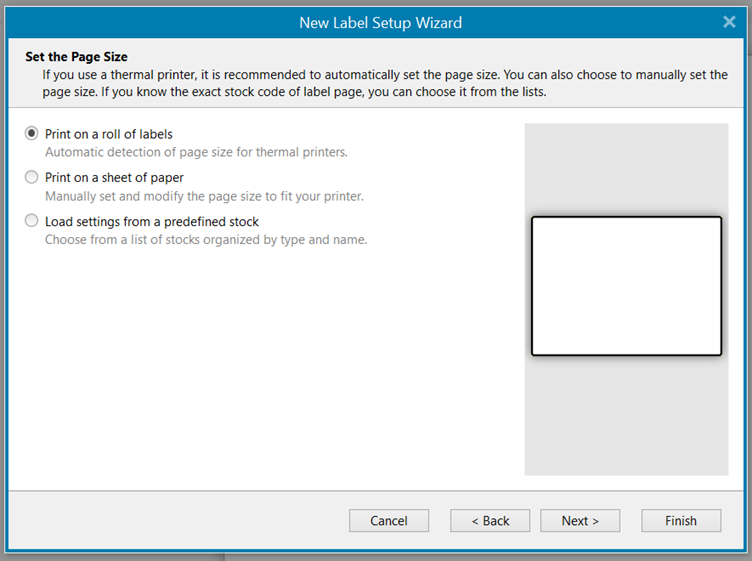Click the 'Manually set and modify the page size' description
Viewport: 752px width, 561px height.
pyautogui.click(x=204, y=196)
